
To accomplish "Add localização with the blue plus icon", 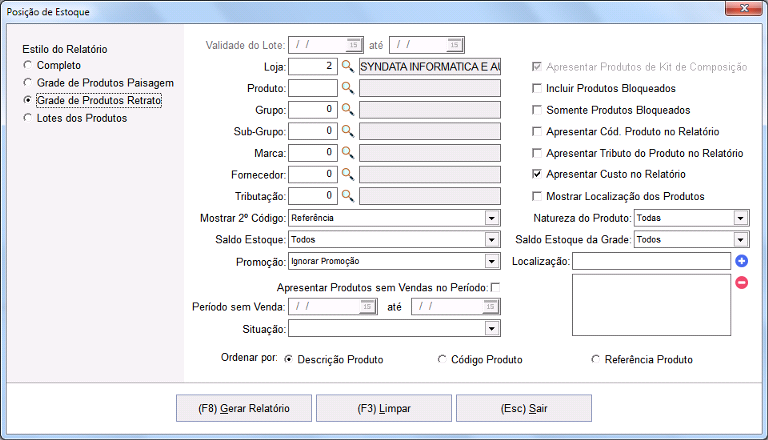I will (742, 261).
